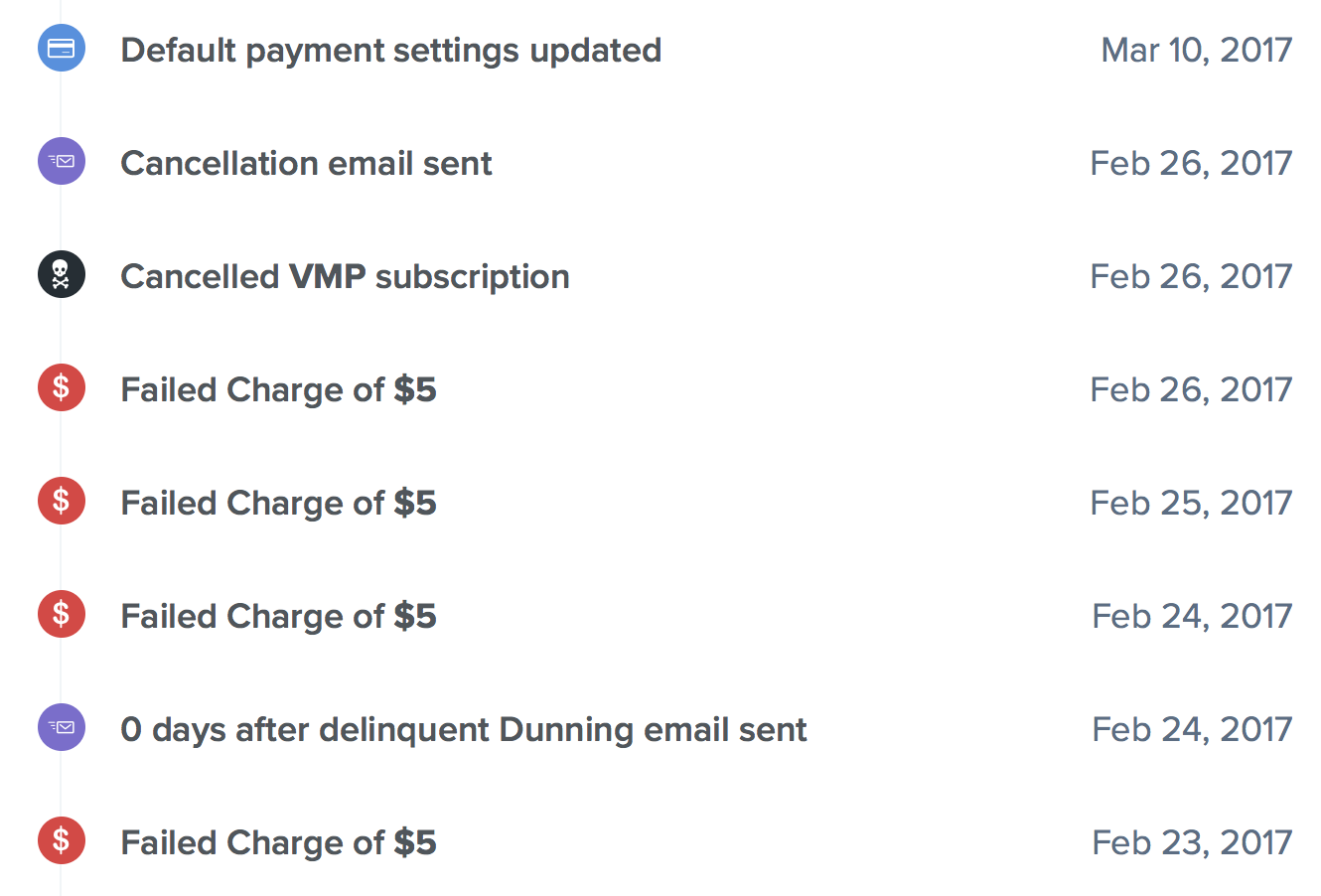Open Failed Charge of $5 from Feb 26
The height and width of the screenshot is (896, 1321).
[278, 389]
